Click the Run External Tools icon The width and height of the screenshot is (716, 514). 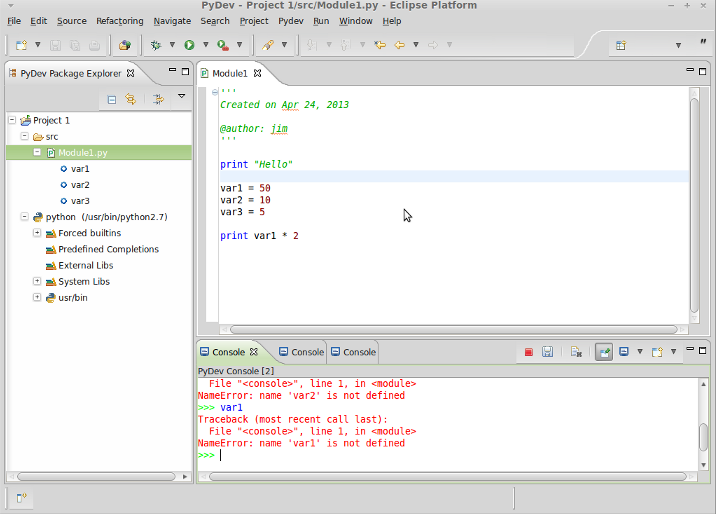[223, 45]
